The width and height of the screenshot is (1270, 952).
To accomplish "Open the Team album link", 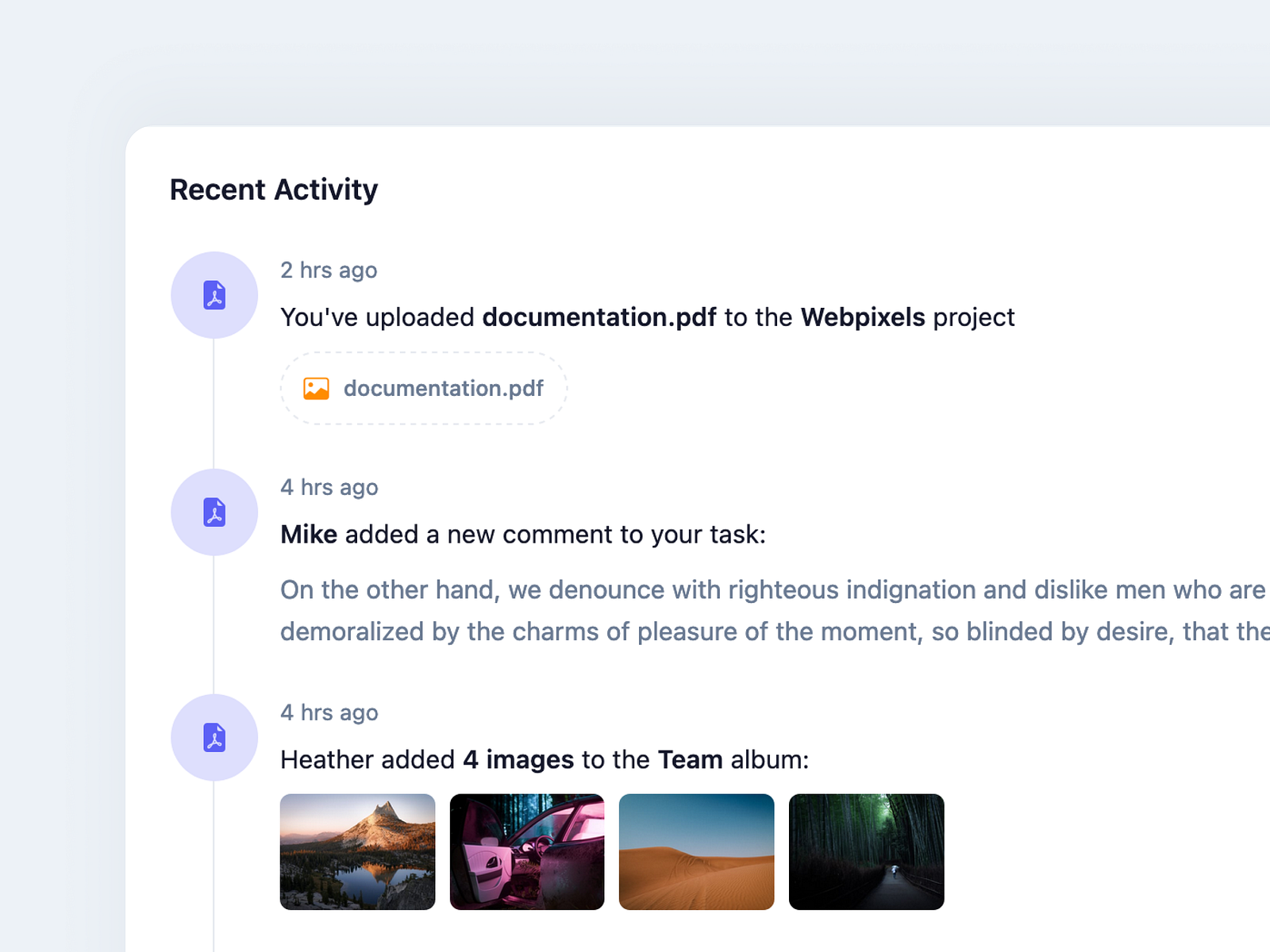I will pos(688,759).
